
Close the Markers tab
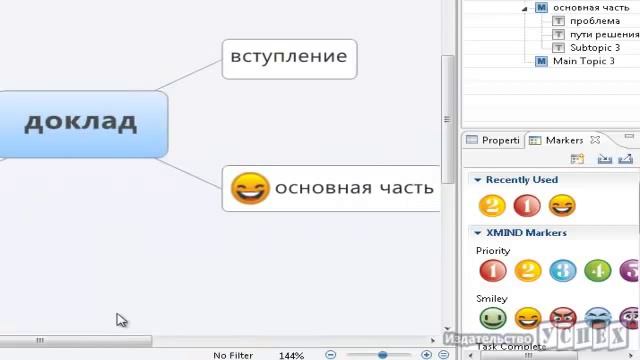click(x=596, y=140)
